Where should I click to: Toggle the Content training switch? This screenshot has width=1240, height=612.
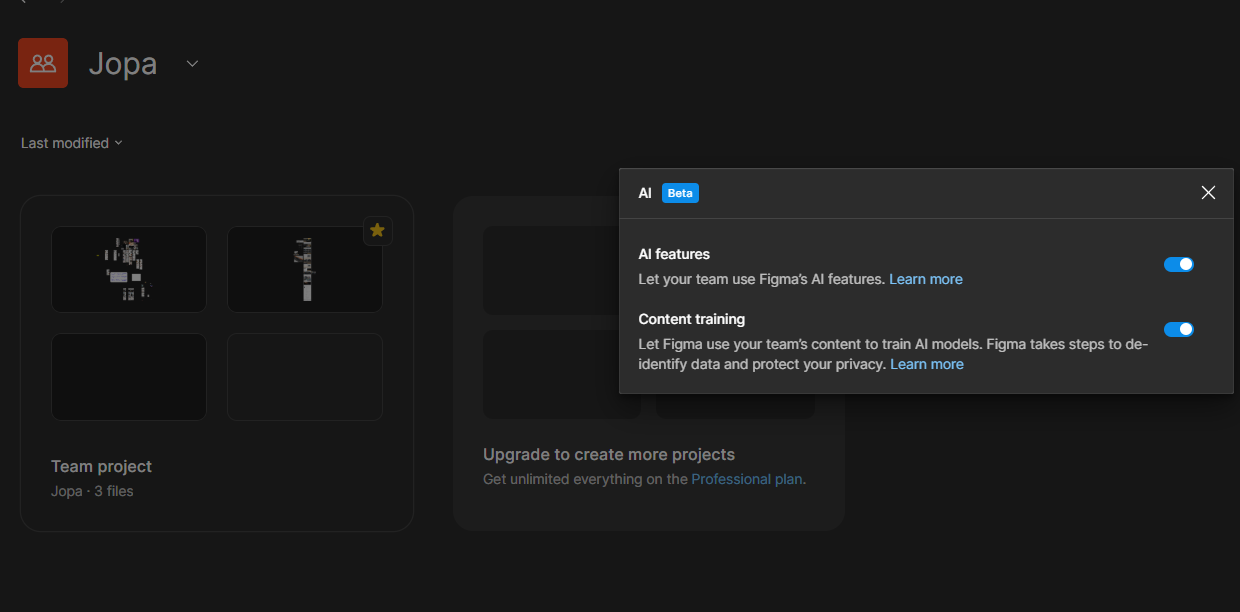1179,329
